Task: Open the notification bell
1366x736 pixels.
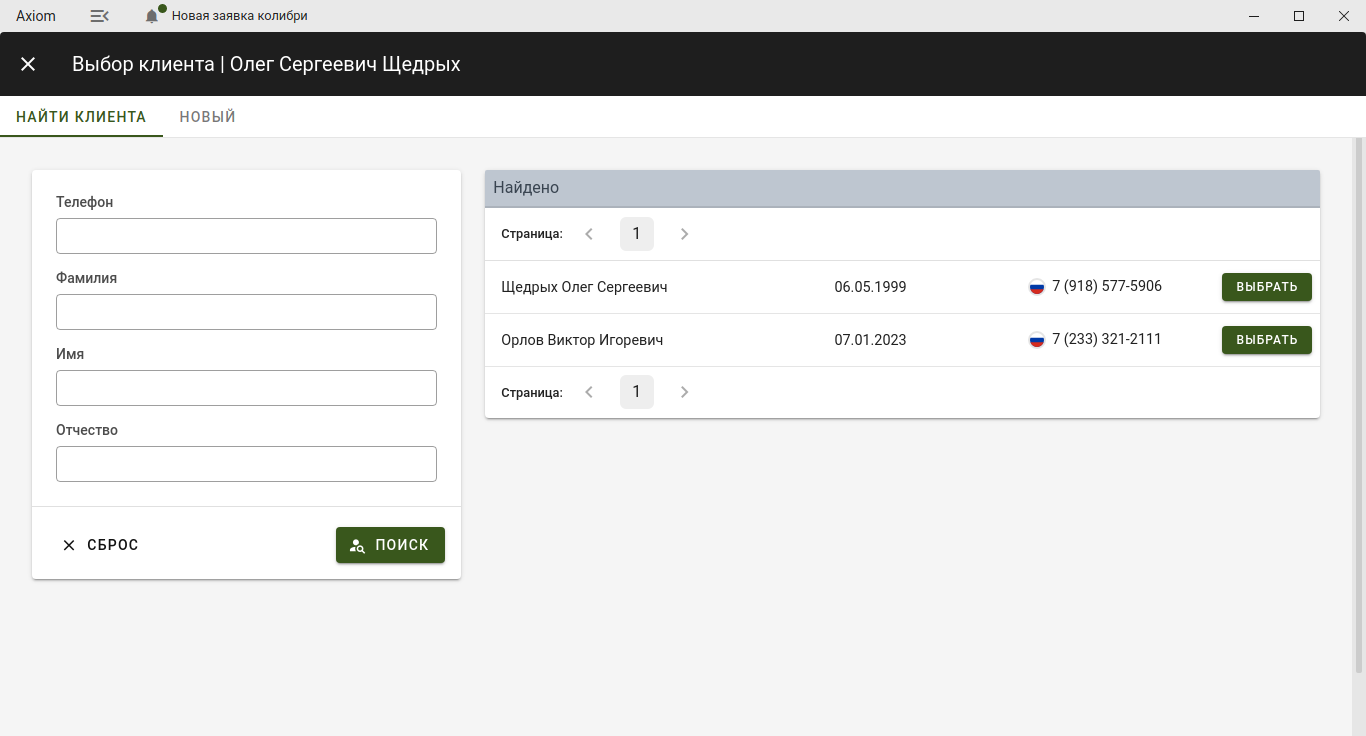Action: [x=152, y=16]
